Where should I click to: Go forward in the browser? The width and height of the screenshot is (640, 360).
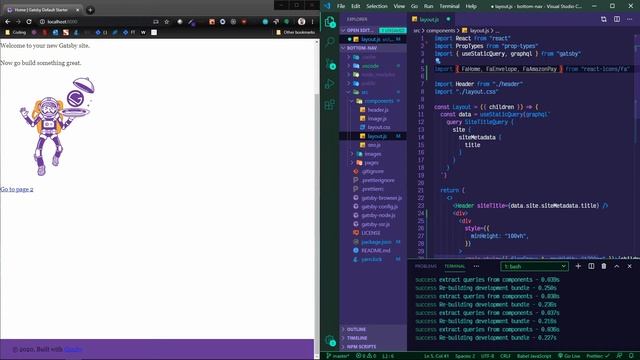tap(18, 22)
